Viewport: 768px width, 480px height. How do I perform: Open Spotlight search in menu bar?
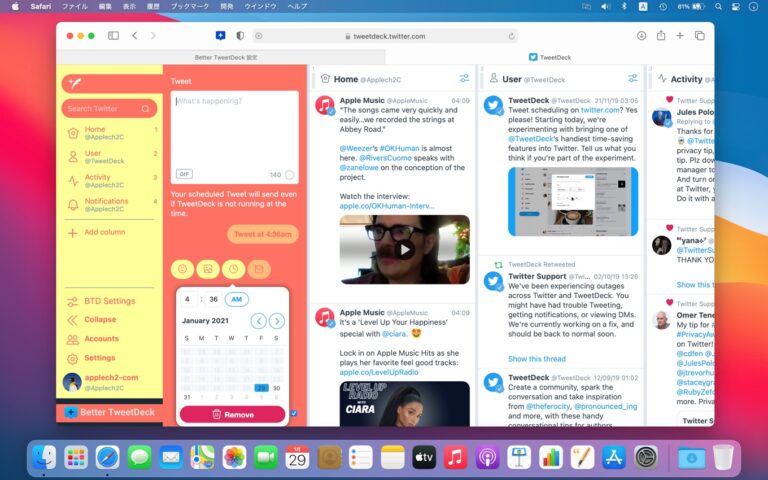[x=719, y=6]
